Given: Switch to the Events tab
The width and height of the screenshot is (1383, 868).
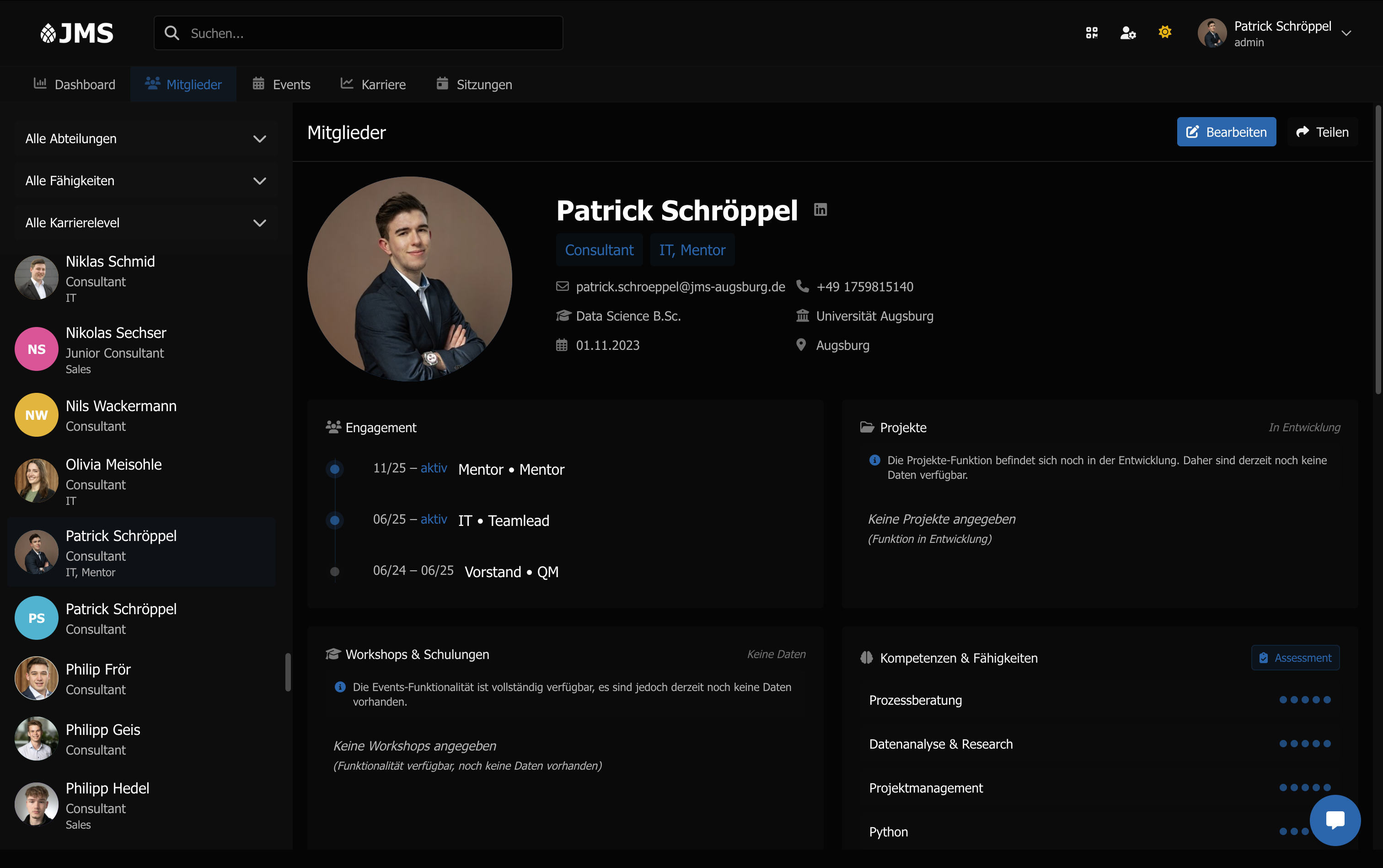Looking at the screenshot, I should point(281,85).
